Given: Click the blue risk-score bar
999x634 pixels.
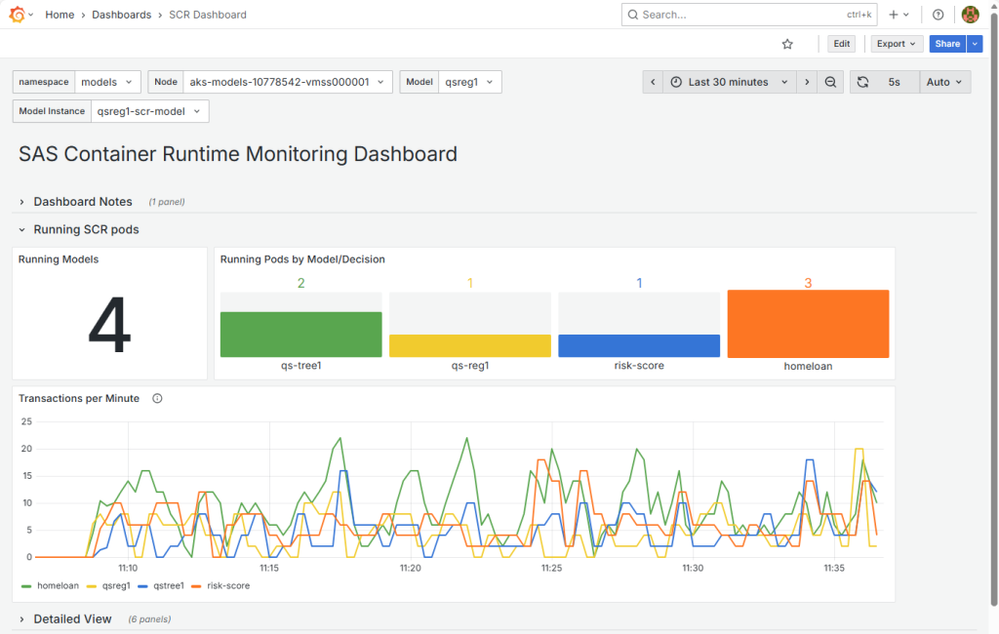Looking at the screenshot, I should [x=639, y=346].
